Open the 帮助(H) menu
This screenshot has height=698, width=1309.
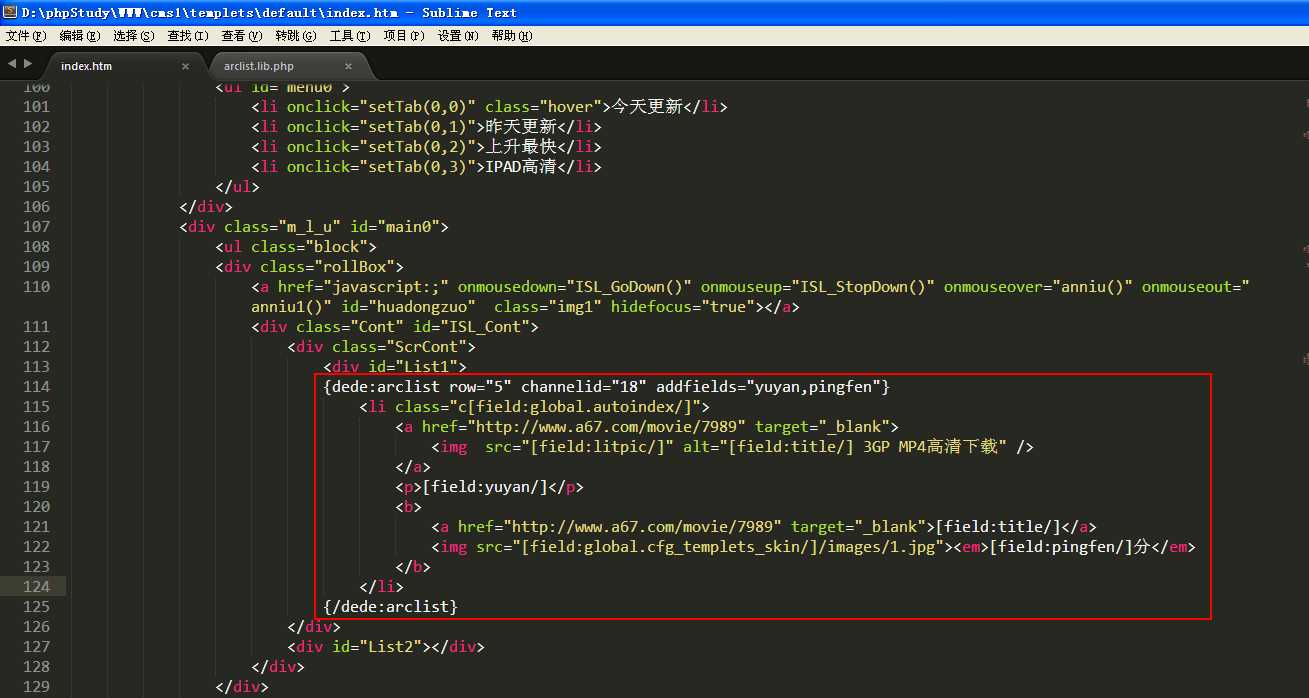point(512,36)
